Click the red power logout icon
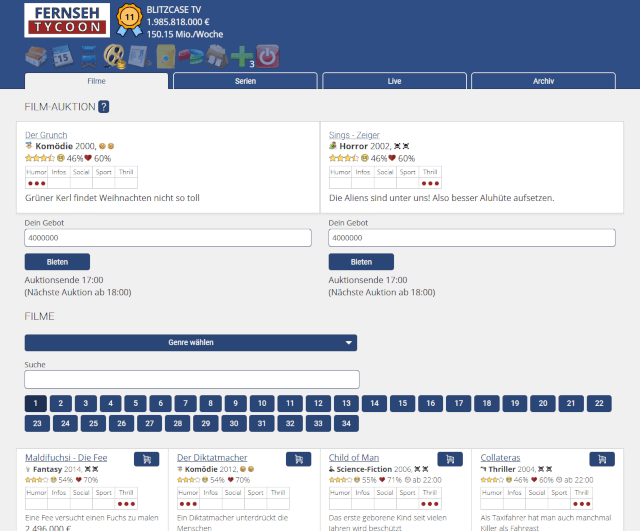The image size is (640, 531). (x=268, y=56)
